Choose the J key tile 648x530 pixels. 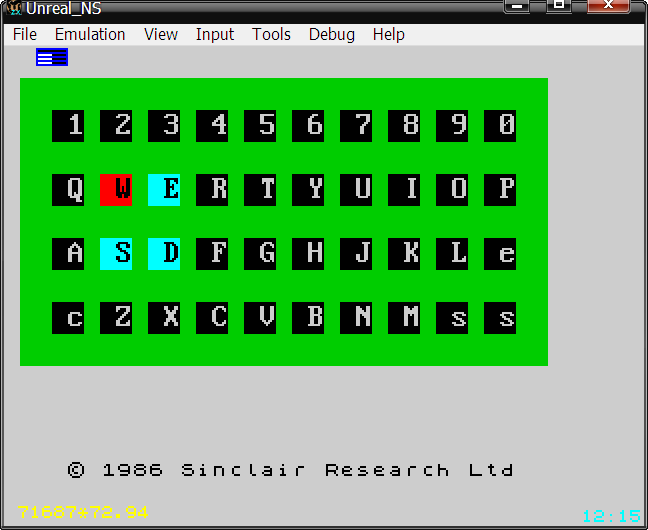(356, 254)
